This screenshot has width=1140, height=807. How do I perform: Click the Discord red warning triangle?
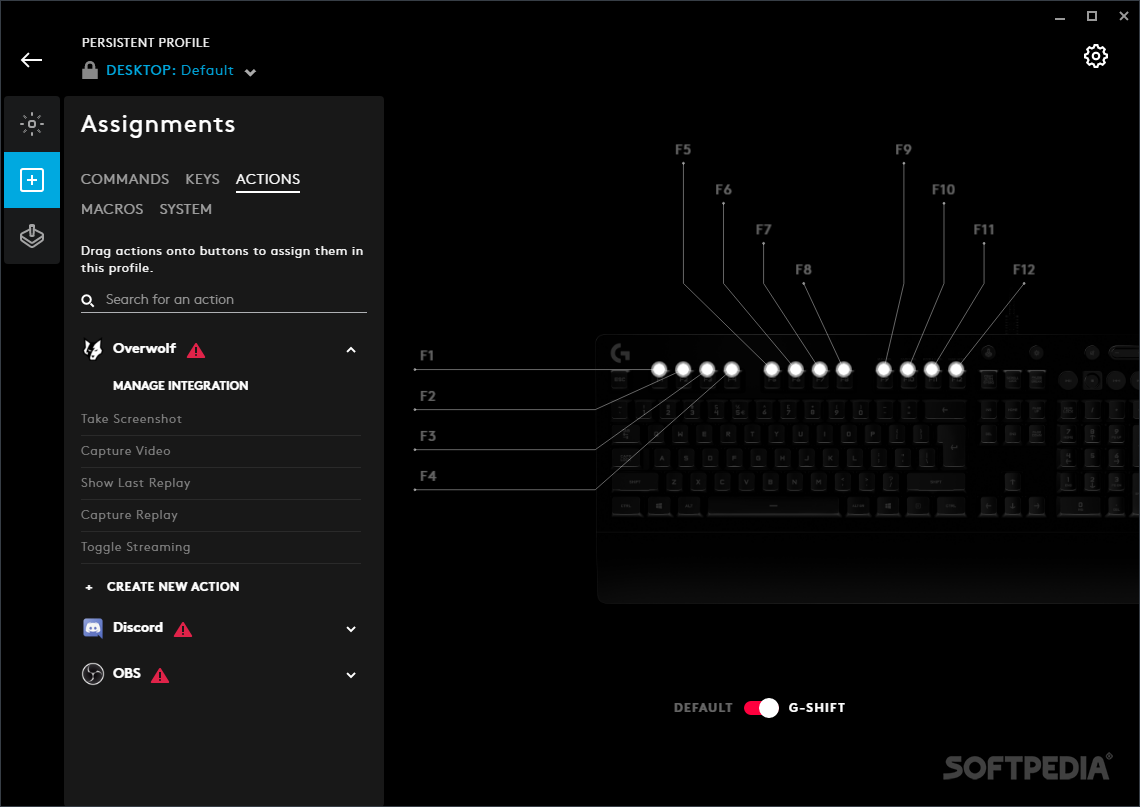(x=183, y=630)
